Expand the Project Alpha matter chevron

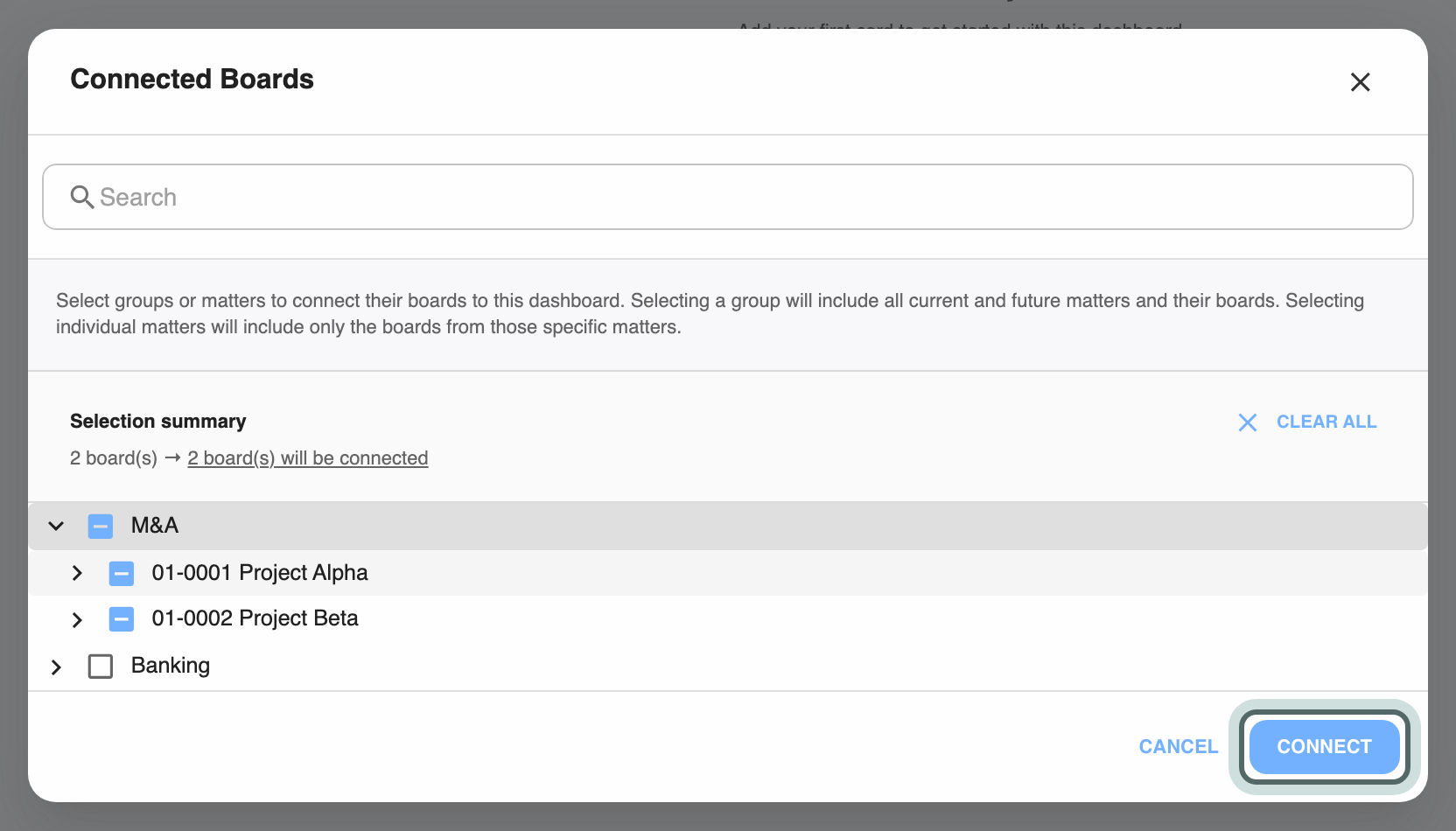click(77, 573)
